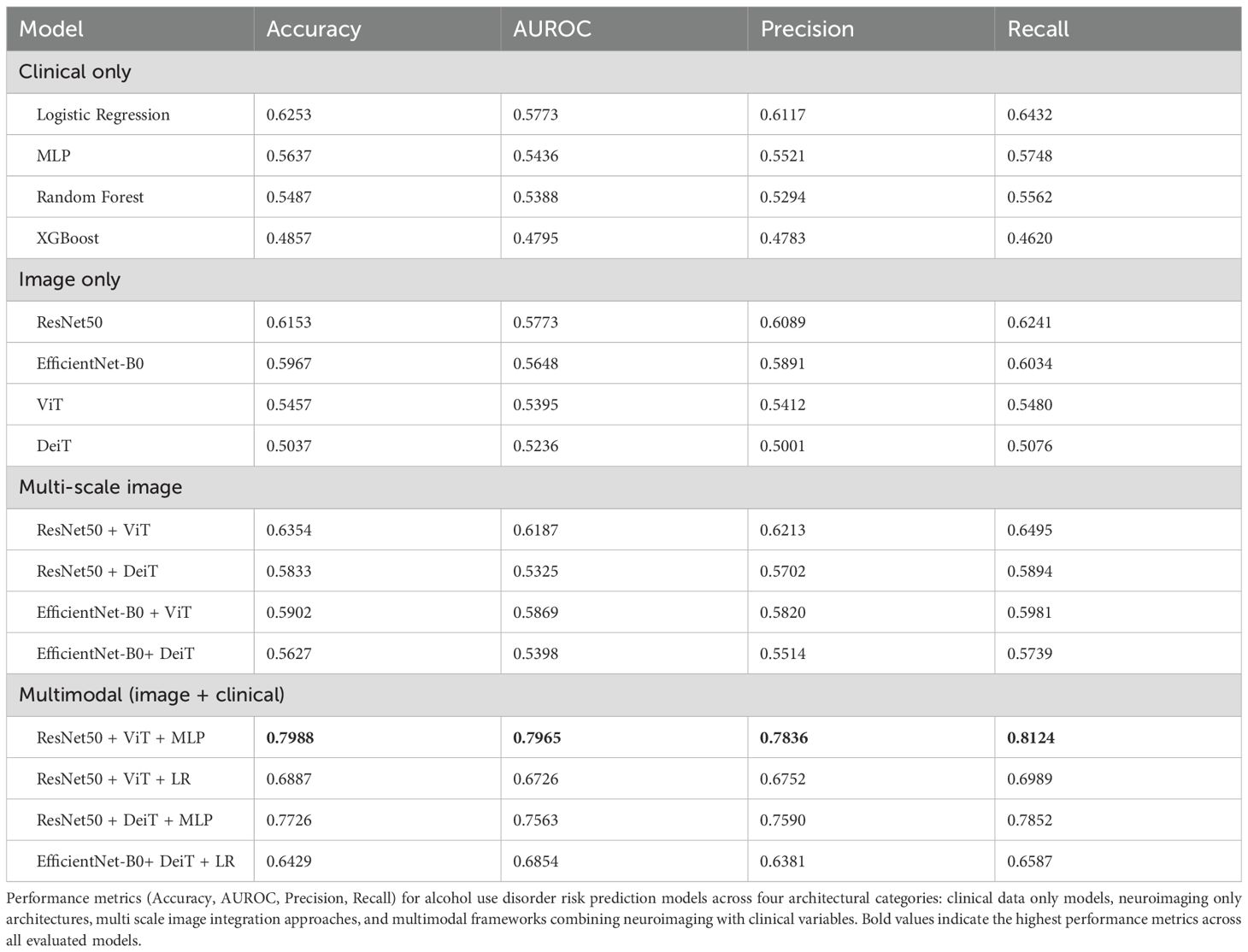Viewport: 1248px width, 952px height.
Task: Click bold accuracy value 0.7988
Action: coord(290,738)
